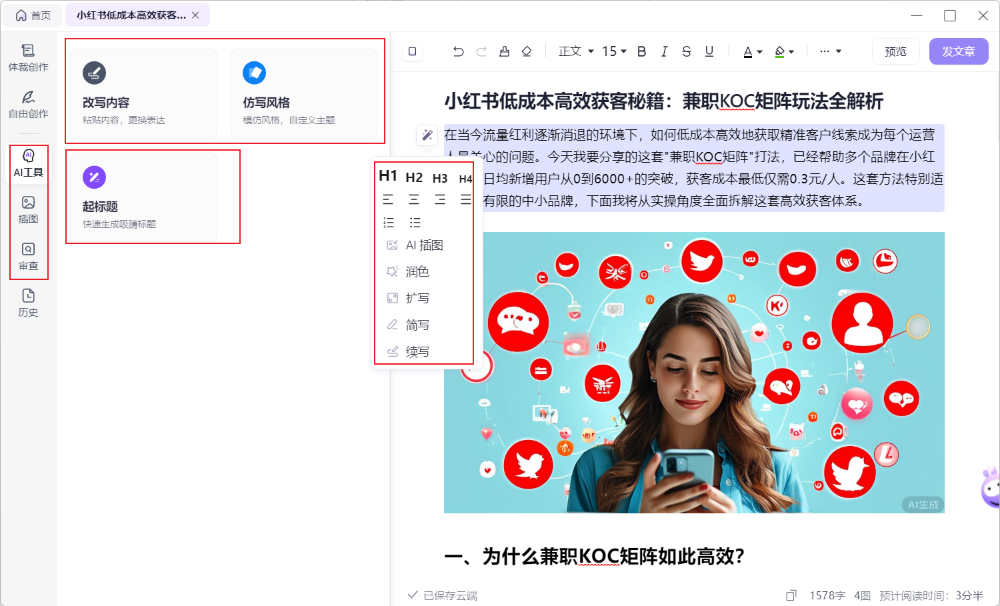
Task: Click the clear formatting eraser icon
Action: pyautogui.click(x=526, y=52)
